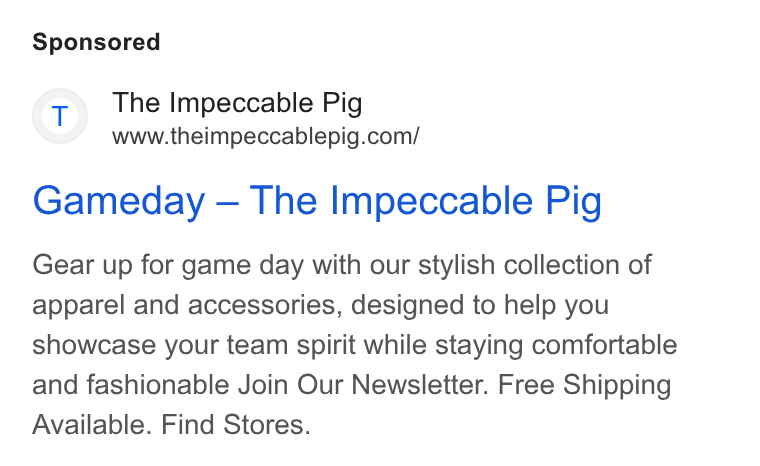Click the Join Our Newsletter text
Viewport: 760px width, 466px height.
364,385
